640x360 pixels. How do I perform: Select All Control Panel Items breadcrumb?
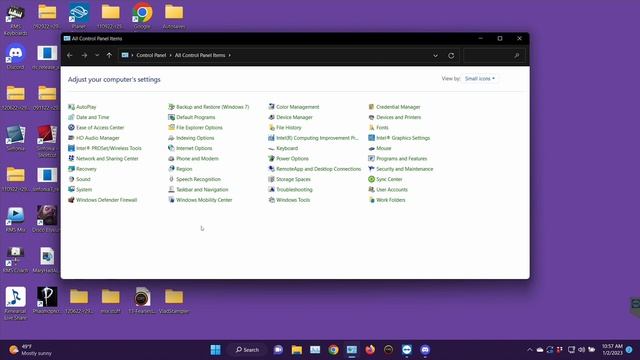pos(200,56)
